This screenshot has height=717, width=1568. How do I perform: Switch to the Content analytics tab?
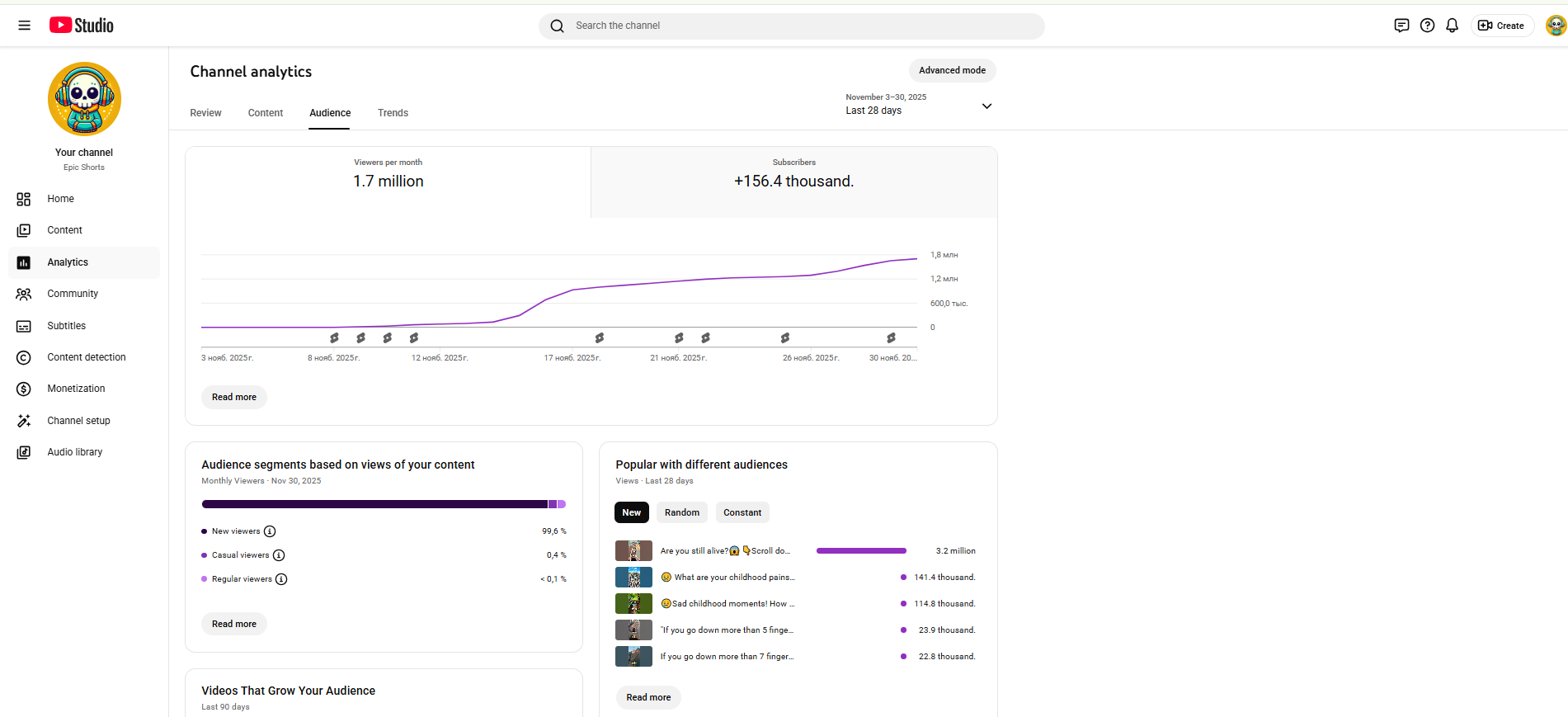click(x=265, y=113)
